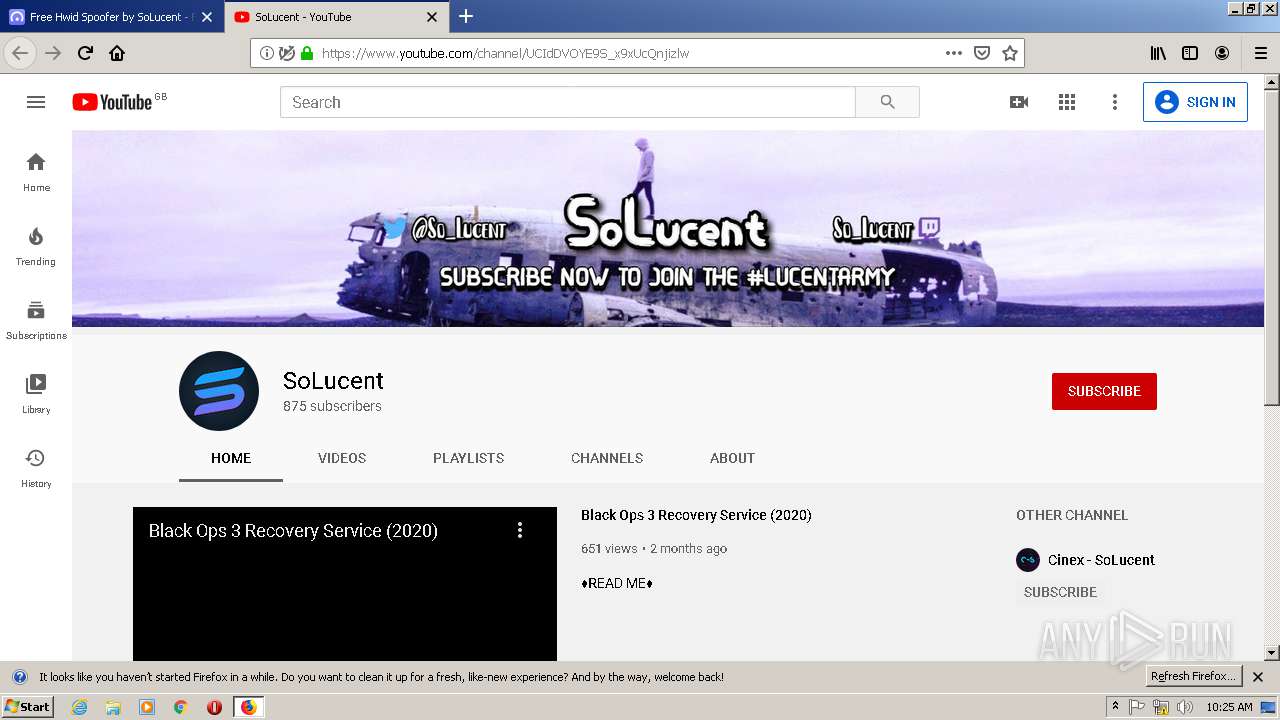Click the Twitter @So_Lucent banner link
Screen dimensions: 1280x720
click(445, 230)
